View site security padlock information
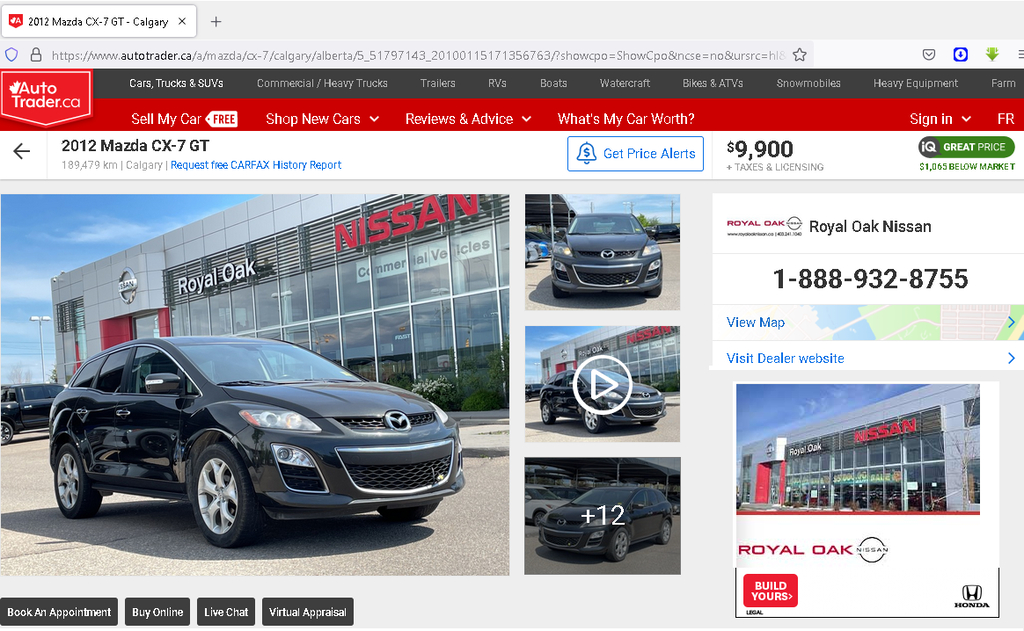This screenshot has height=631, width=1024. 36,55
